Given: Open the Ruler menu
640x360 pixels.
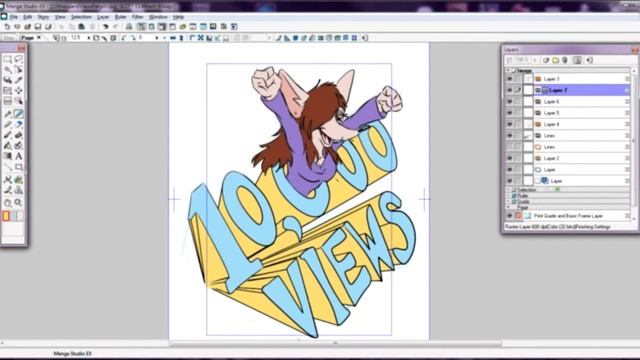Looking at the screenshot, I should tap(120, 17).
